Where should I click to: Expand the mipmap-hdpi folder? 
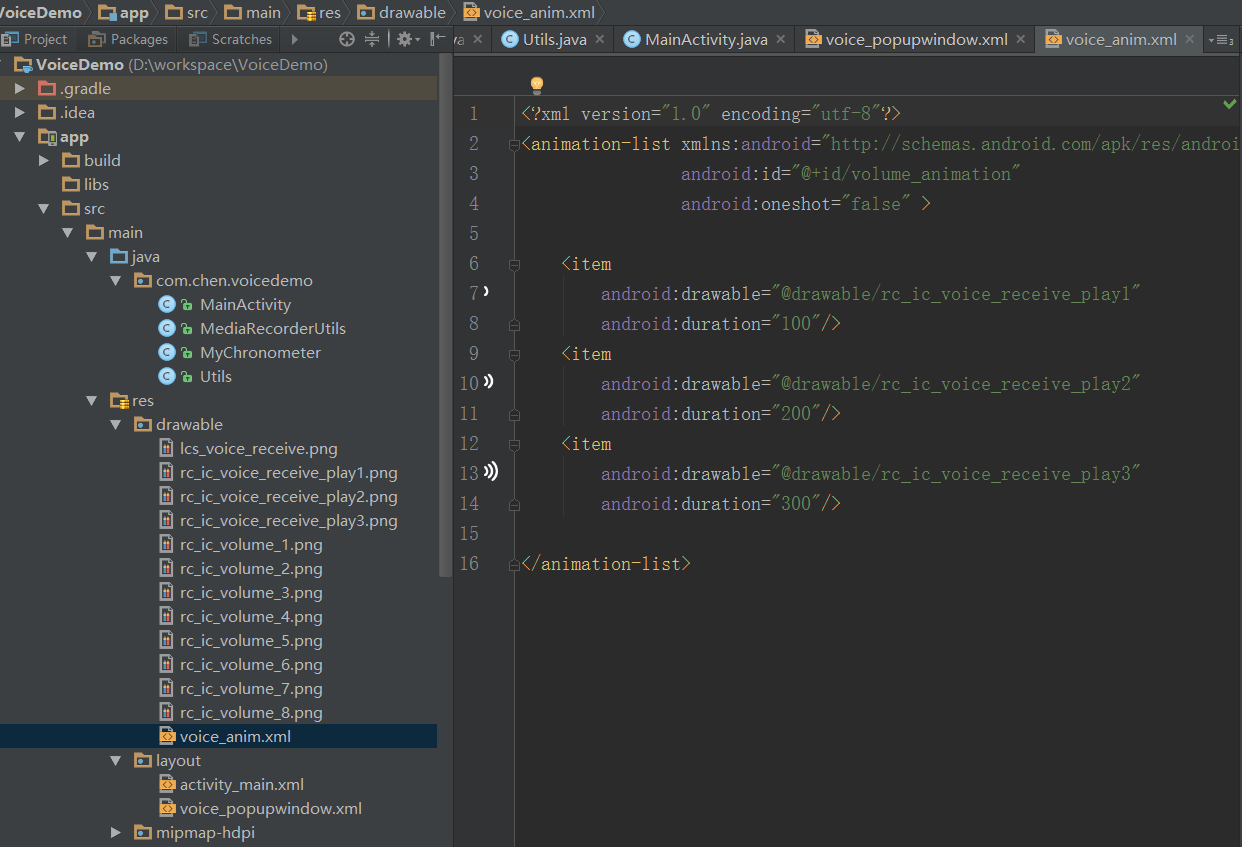pyautogui.click(x=118, y=833)
